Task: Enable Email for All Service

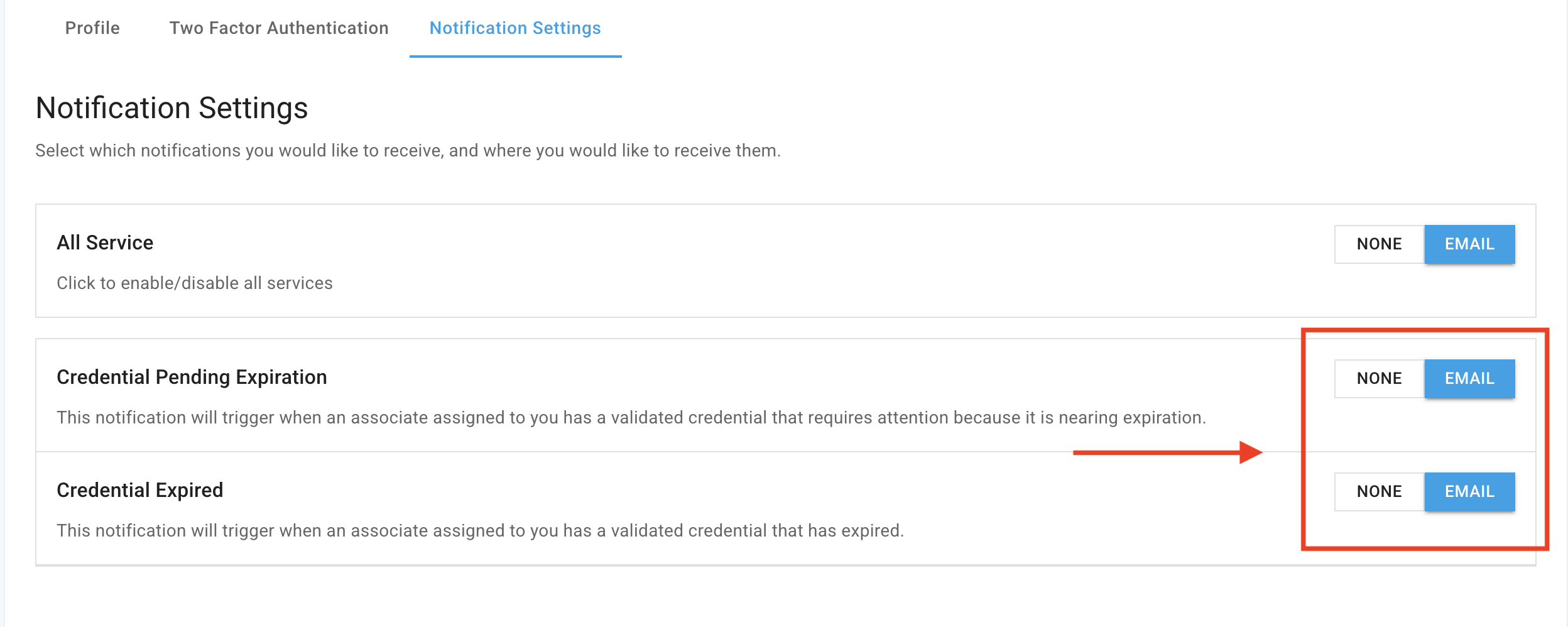Action: [1469, 244]
